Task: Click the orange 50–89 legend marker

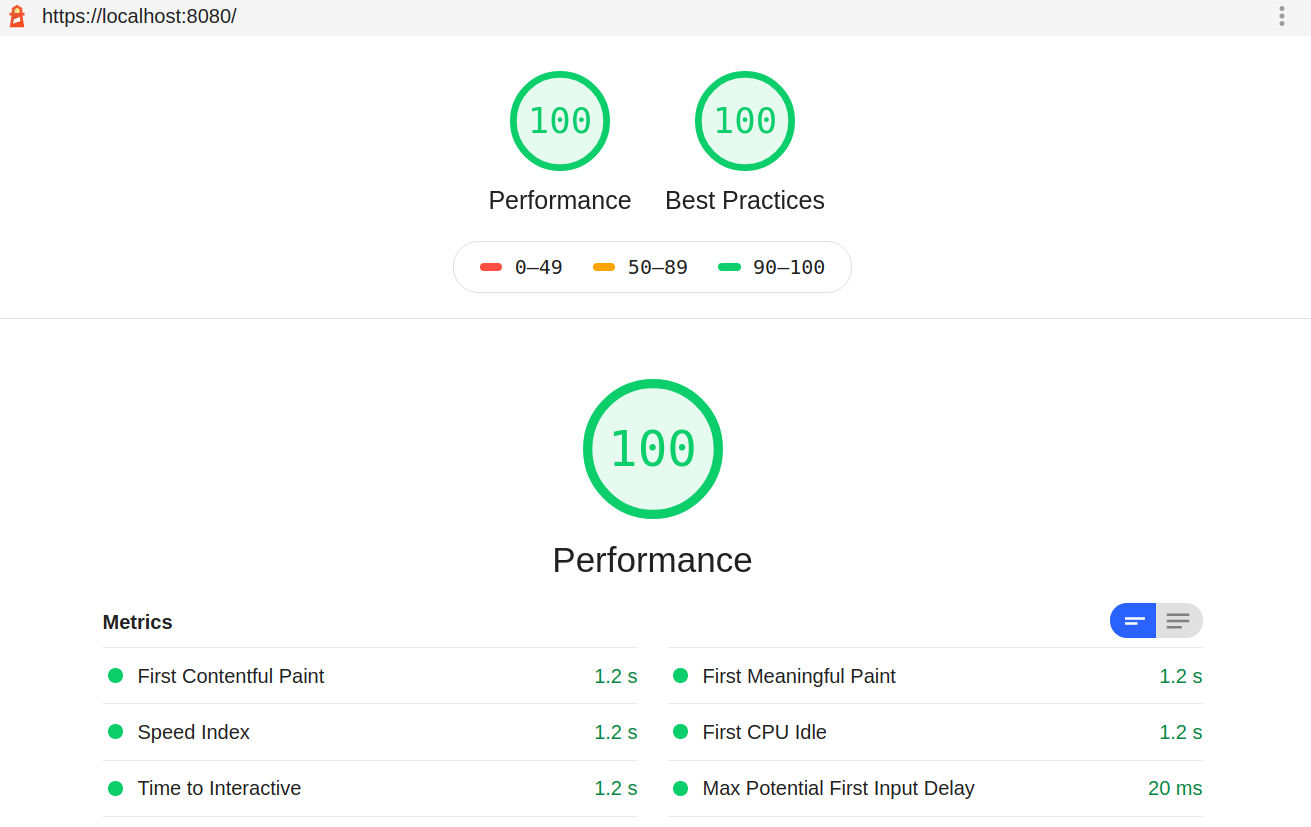Action: 604,267
